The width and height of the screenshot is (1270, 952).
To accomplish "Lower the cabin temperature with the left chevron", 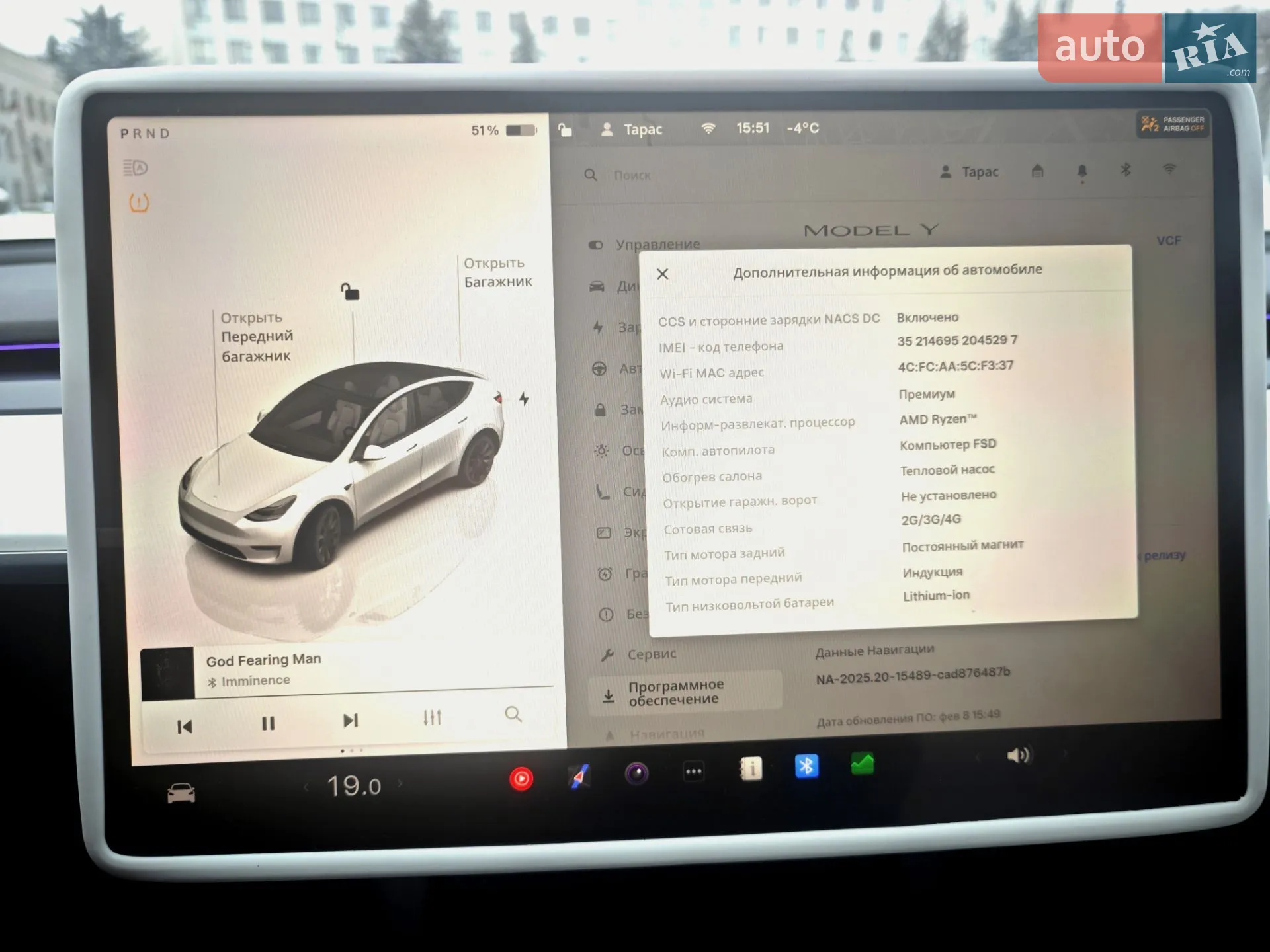I will tap(306, 787).
